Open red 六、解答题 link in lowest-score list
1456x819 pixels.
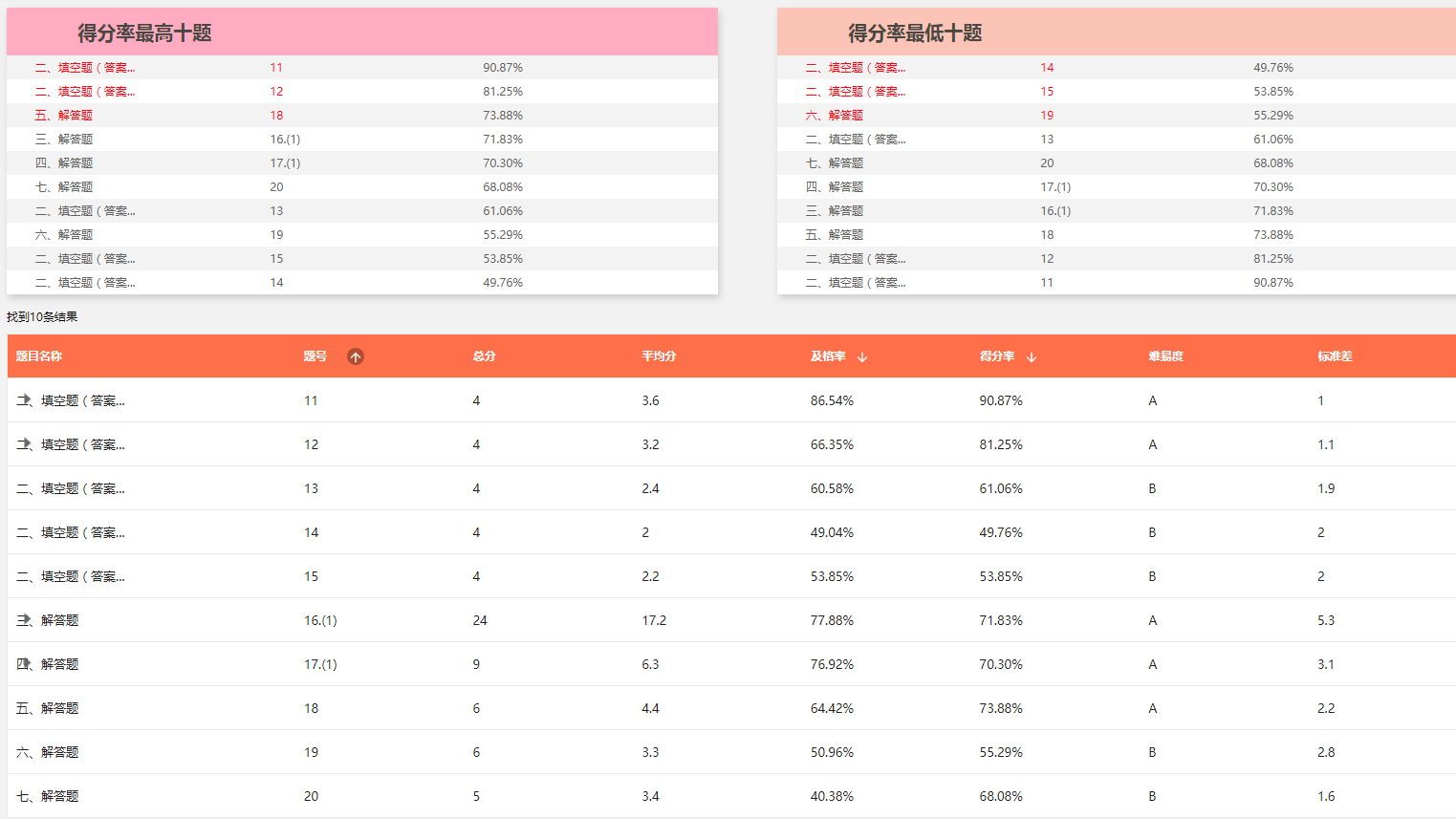coord(835,116)
